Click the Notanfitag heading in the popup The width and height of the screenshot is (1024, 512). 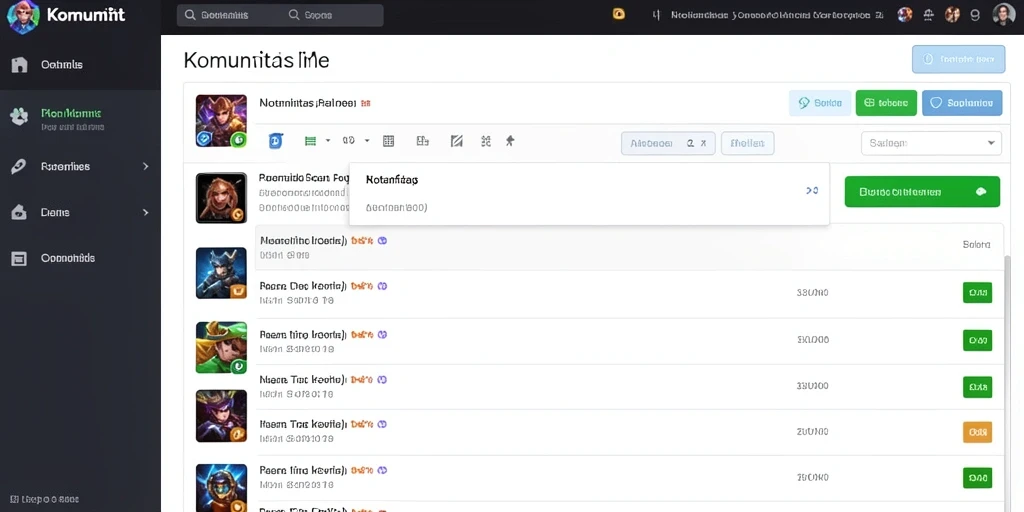coord(392,180)
